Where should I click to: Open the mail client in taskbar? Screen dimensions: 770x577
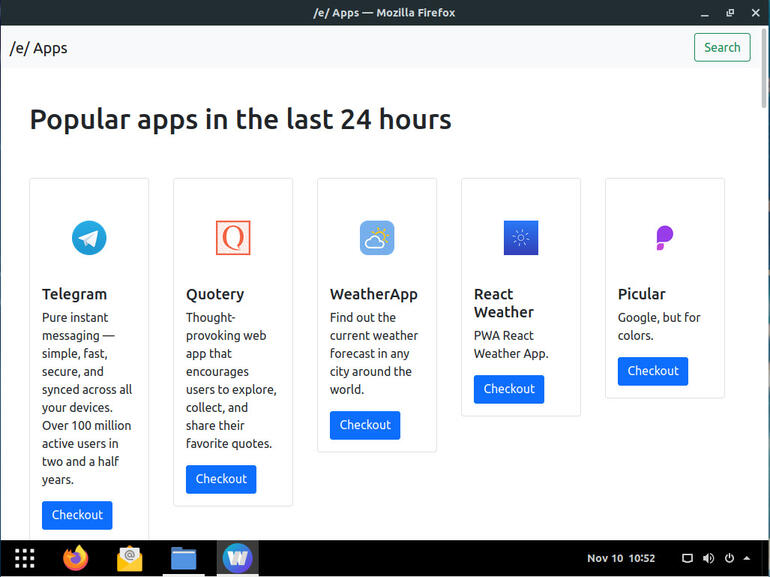click(129, 558)
